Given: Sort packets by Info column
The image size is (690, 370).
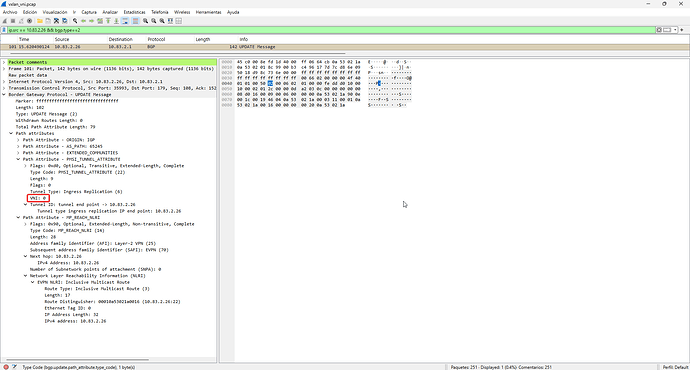Looking at the screenshot, I should coord(244,39).
